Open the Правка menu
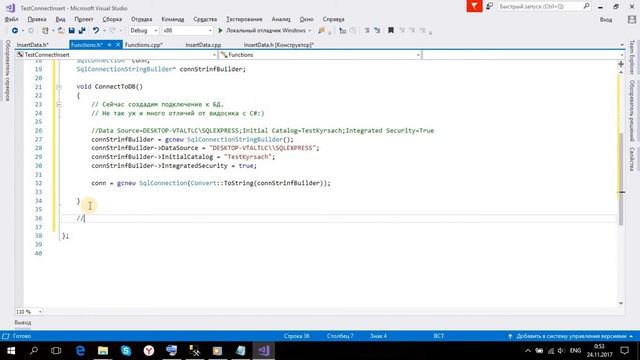 [37, 19]
